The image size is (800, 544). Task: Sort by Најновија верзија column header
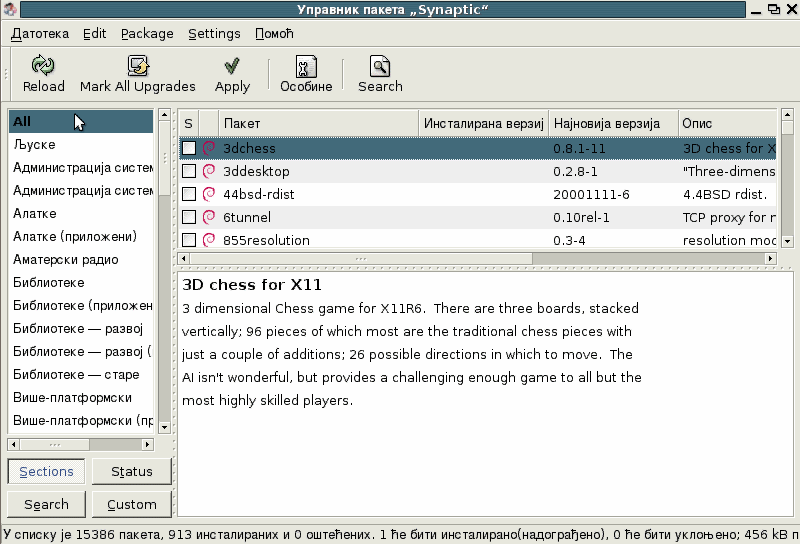click(613, 123)
